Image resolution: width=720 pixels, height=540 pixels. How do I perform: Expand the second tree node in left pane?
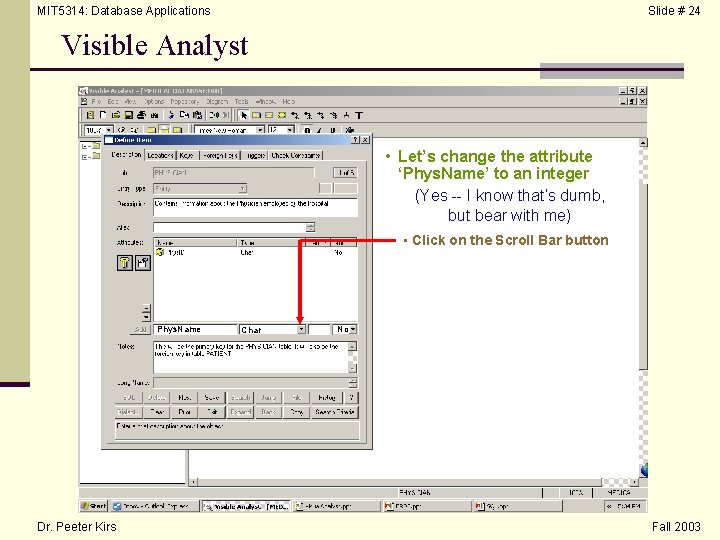pyautogui.click(x=85, y=157)
